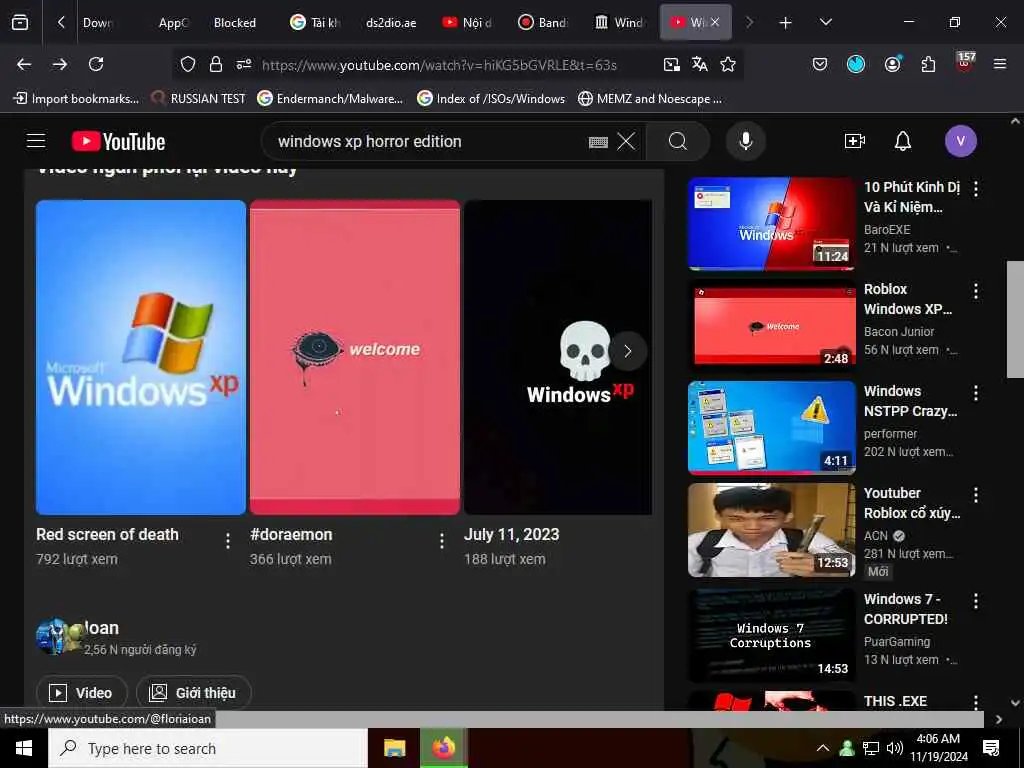Open the YouTube guide hamburger menu
The width and height of the screenshot is (1024, 768).
click(x=36, y=140)
